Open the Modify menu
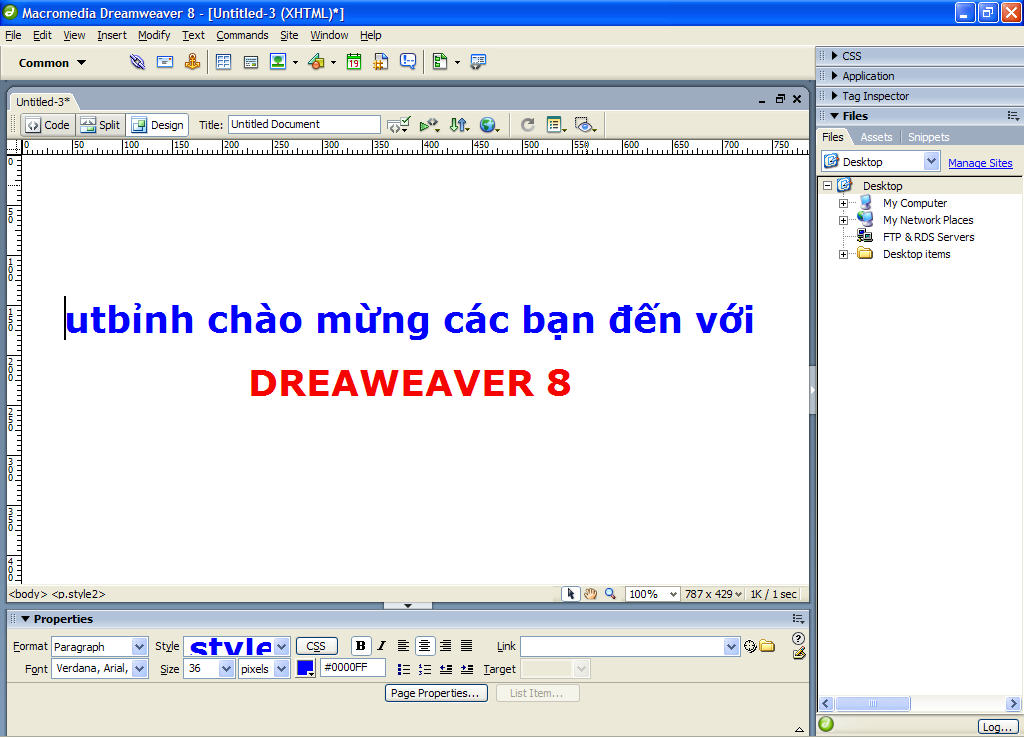The height and width of the screenshot is (738, 1024). [154, 35]
